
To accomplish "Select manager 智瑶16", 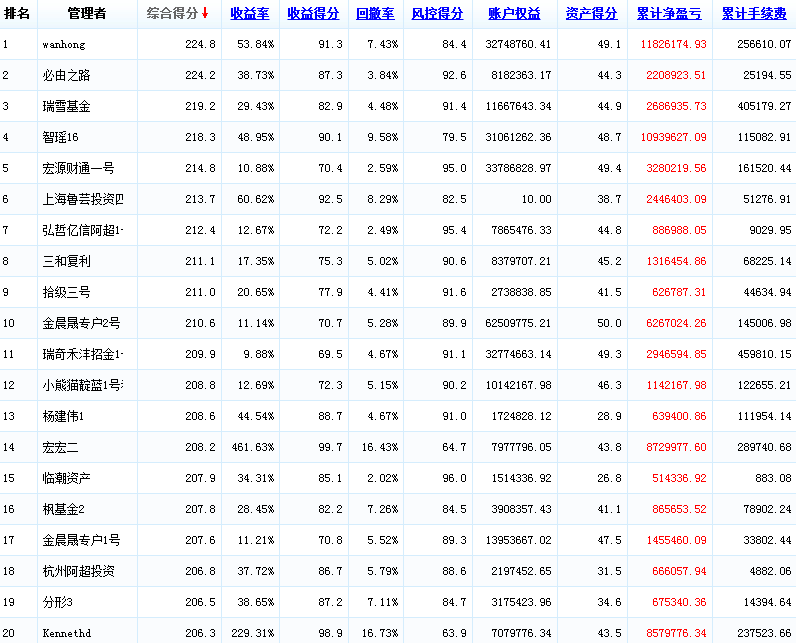I will pos(60,137).
